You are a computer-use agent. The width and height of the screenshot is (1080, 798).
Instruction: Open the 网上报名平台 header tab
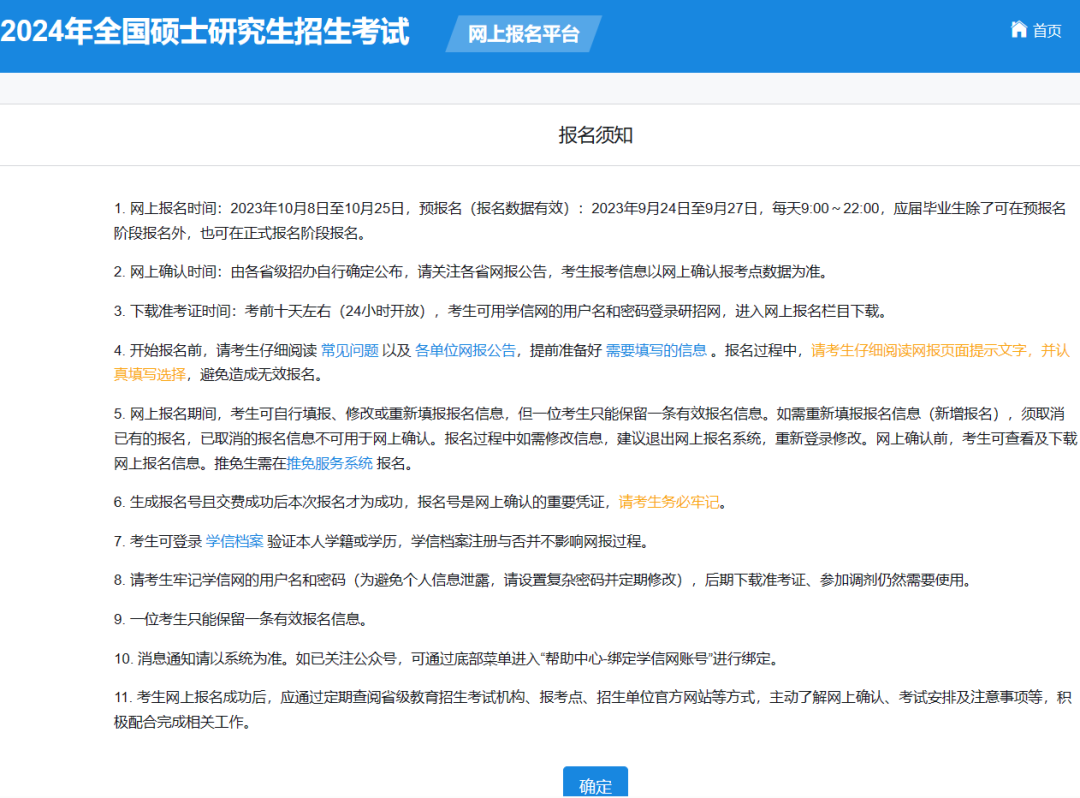(523, 34)
